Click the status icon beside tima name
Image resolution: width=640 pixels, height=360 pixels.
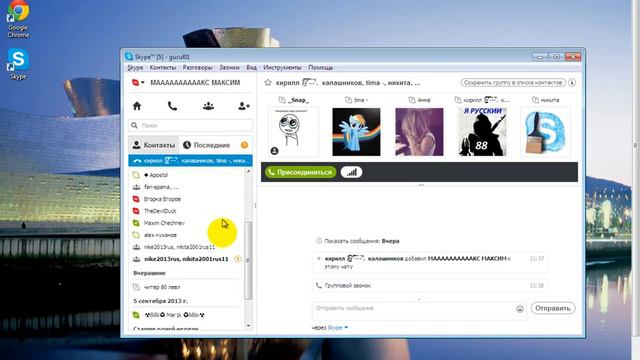click(348, 100)
